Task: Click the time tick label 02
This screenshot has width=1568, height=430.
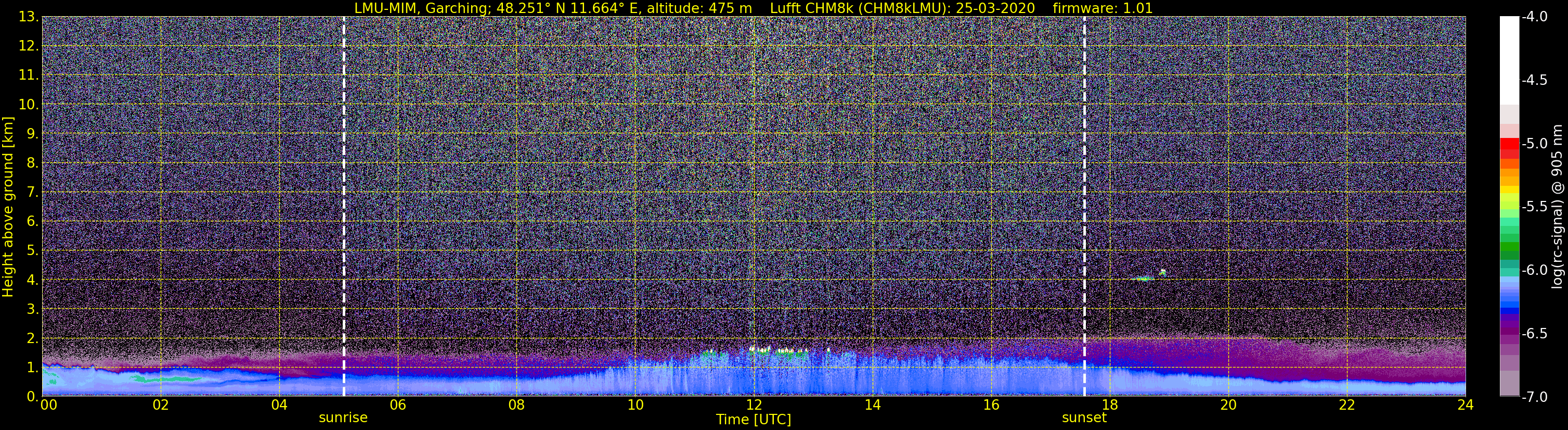Action: (160, 405)
